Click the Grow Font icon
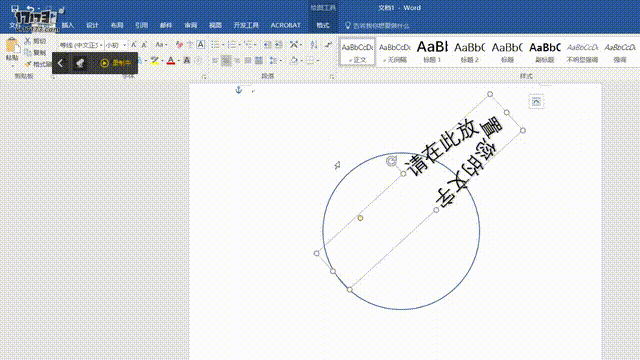 133,45
